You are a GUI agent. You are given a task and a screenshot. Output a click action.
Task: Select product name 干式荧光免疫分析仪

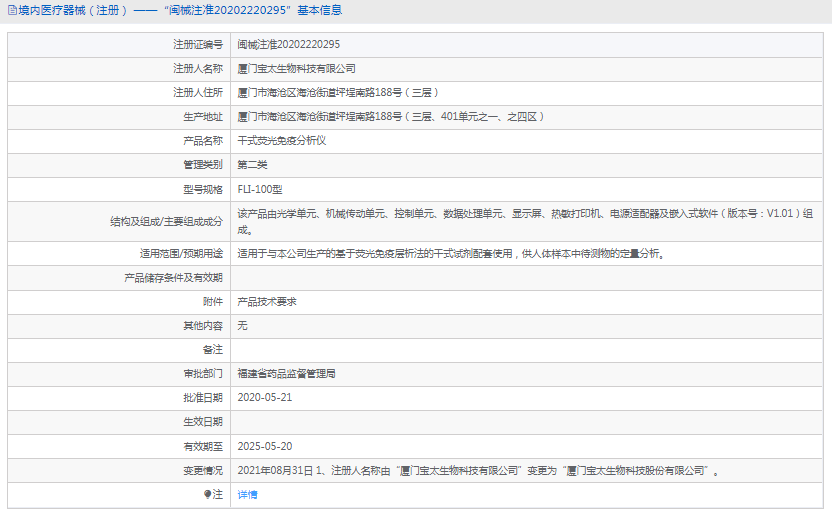click(x=282, y=141)
